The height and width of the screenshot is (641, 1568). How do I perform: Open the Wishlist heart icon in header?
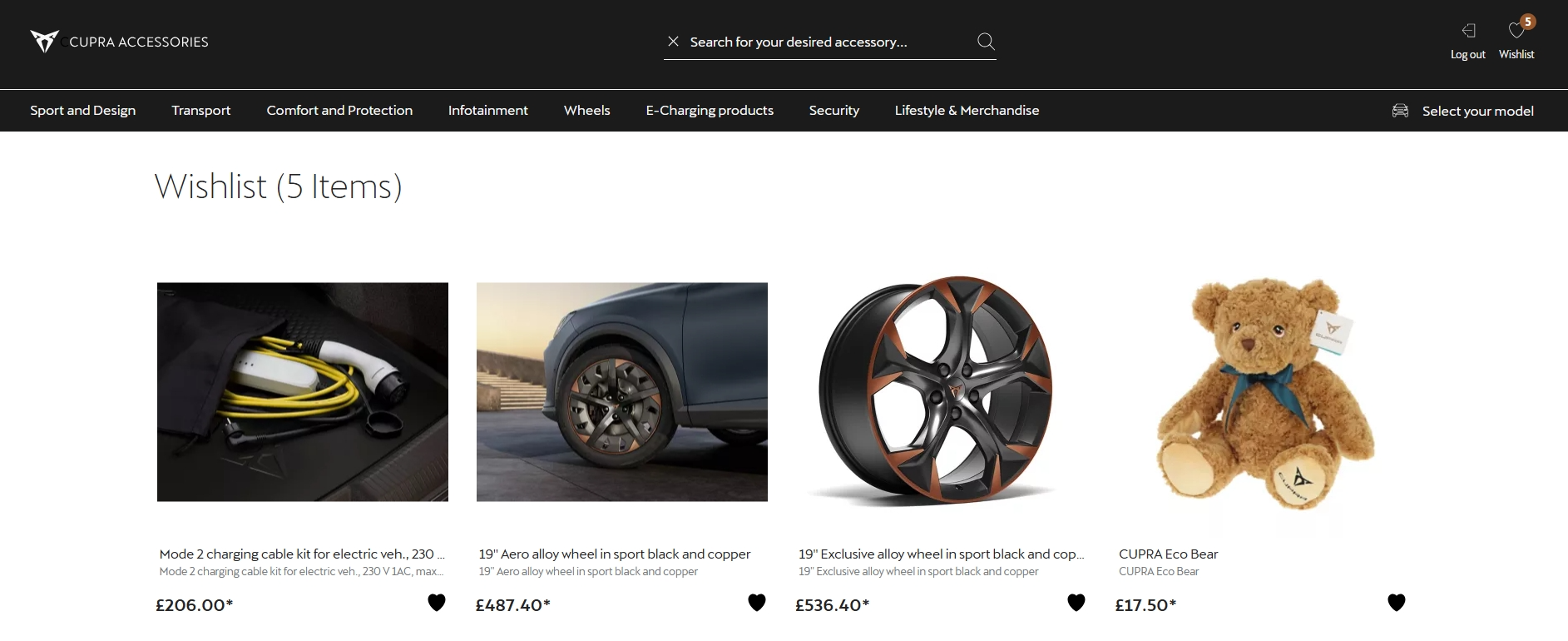tap(1516, 31)
